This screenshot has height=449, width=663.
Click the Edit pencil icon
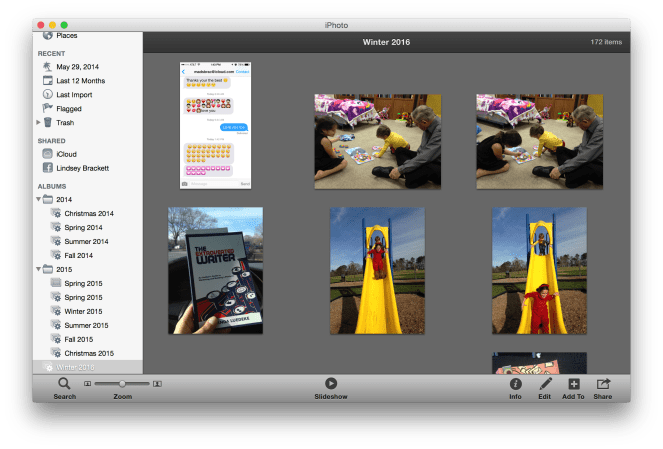(545, 384)
